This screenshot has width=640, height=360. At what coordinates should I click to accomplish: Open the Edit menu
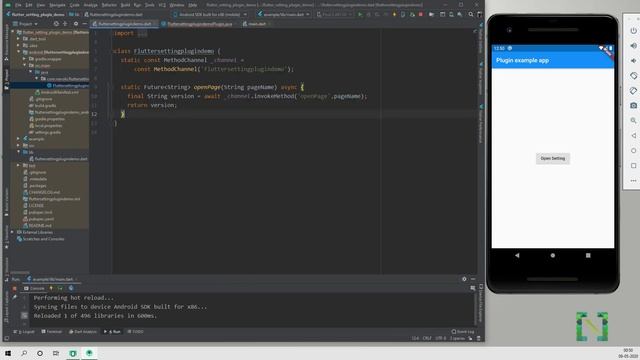point(29,5)
